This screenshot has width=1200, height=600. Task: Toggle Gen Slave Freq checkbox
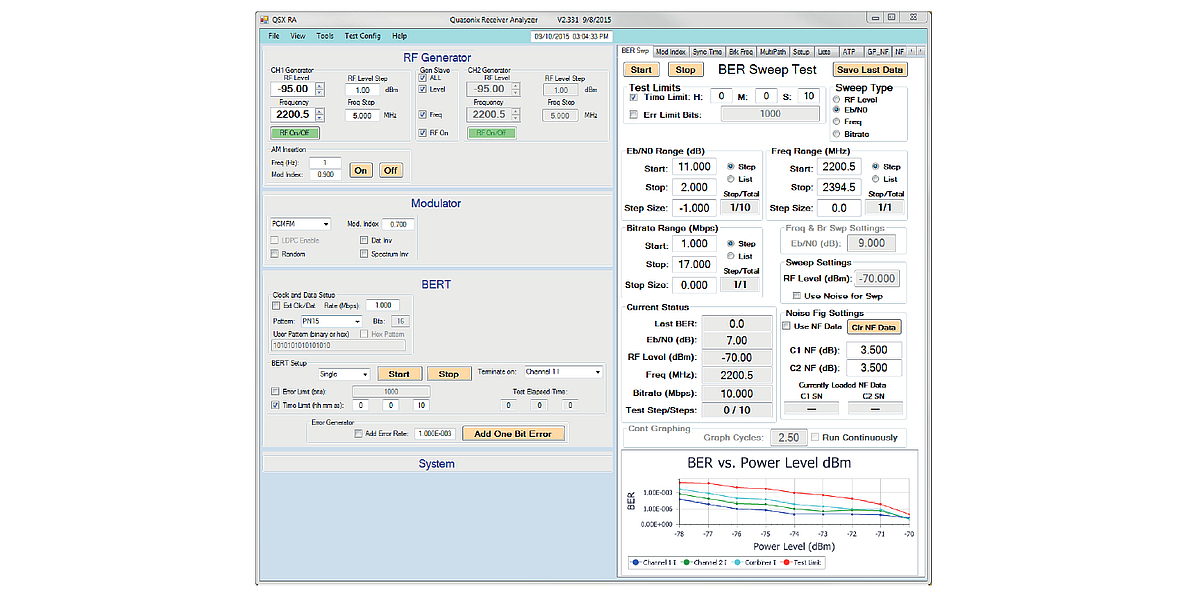pos(423,114)
